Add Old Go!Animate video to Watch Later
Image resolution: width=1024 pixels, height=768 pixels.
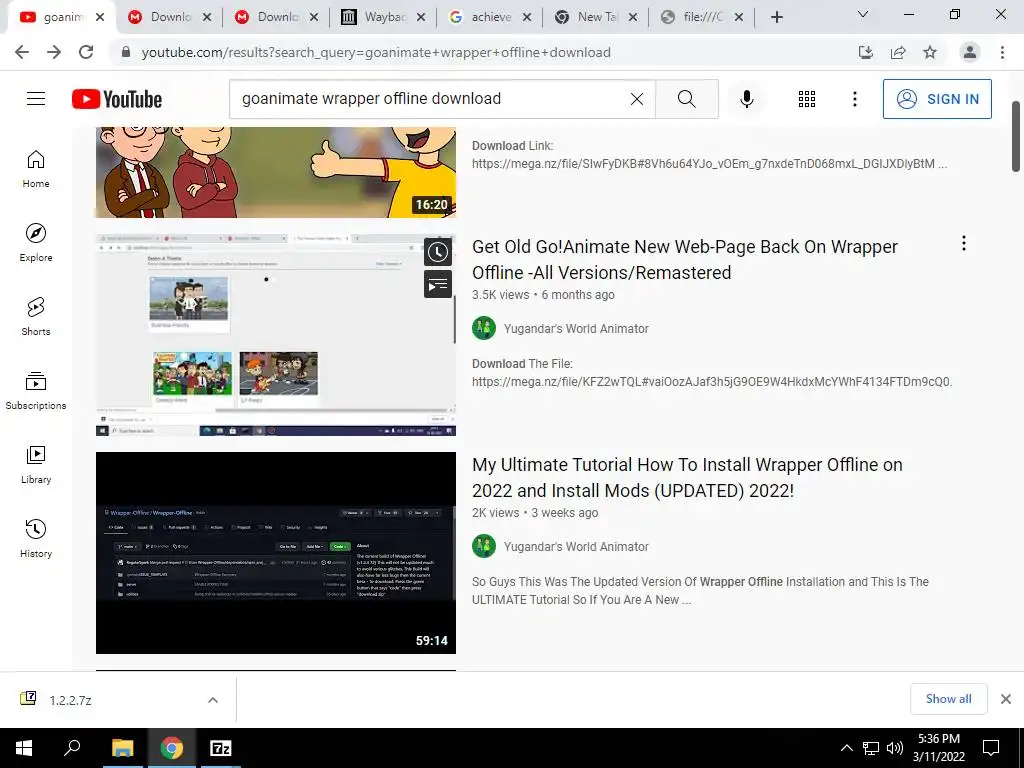(438, 252)
